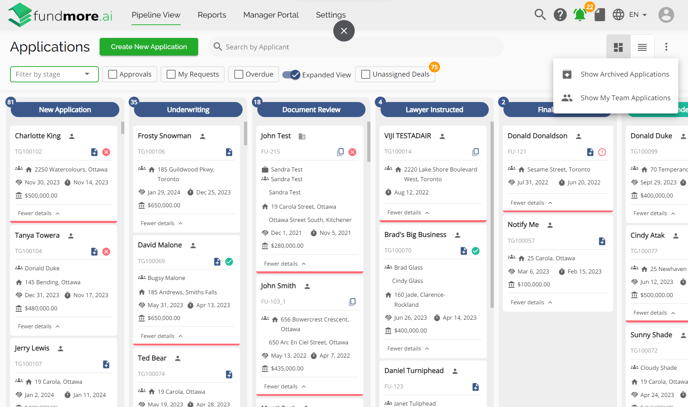The width and height of the screenshot is (688, 407).
Task: Click the document icon beside the bell
Action: pos(600,14)
